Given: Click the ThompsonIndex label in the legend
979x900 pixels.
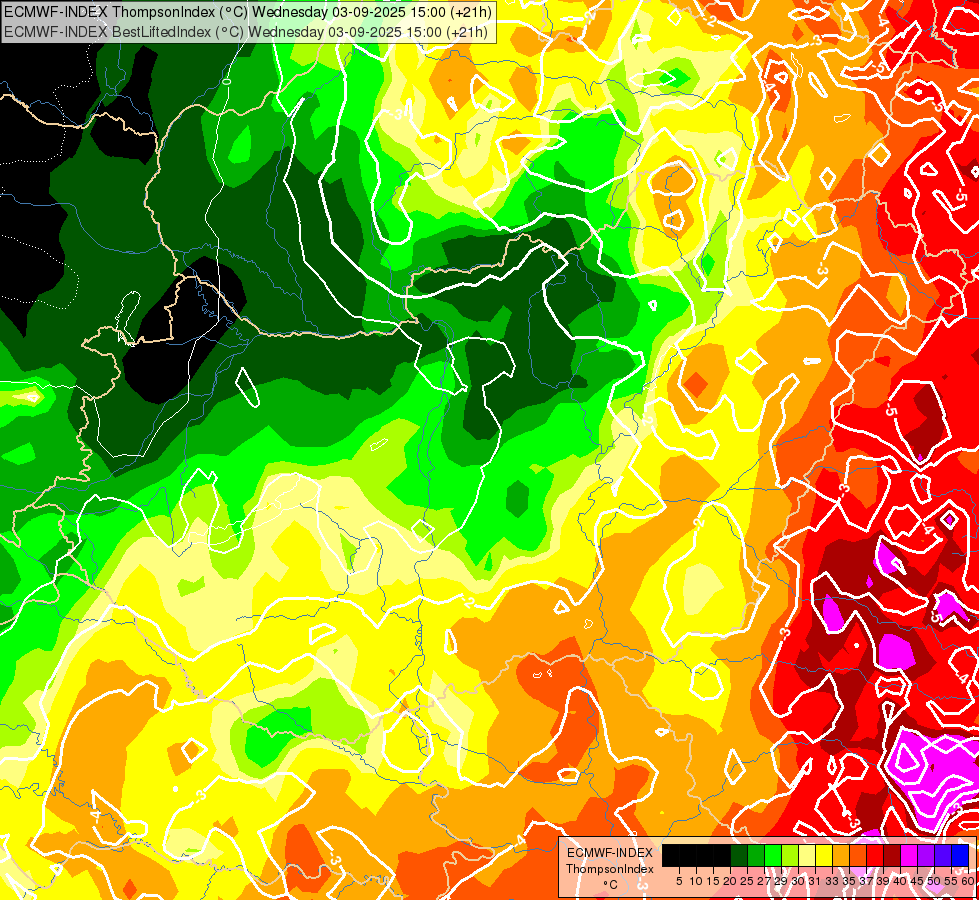Looking at the screenshot, I should [610, 869].
